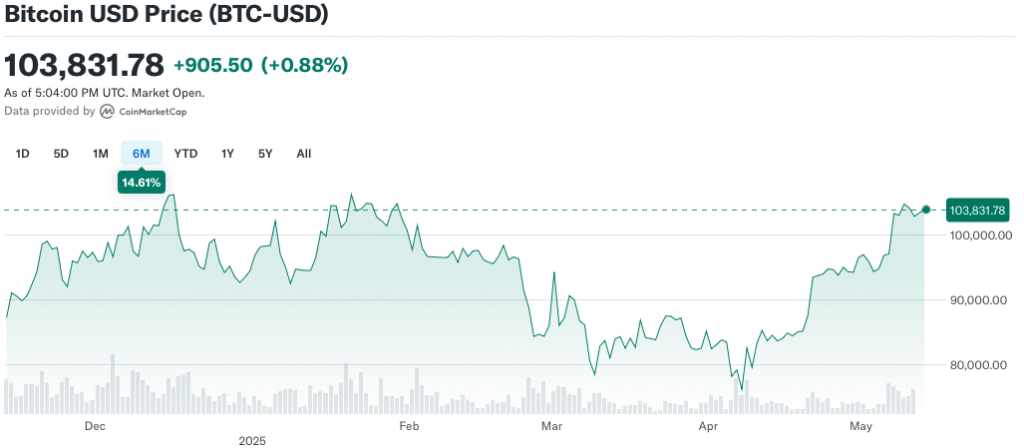Click the +905.50 (+0.88%) price change text
Viewport: 1024px width, 448px height.
tap(260, 65)
